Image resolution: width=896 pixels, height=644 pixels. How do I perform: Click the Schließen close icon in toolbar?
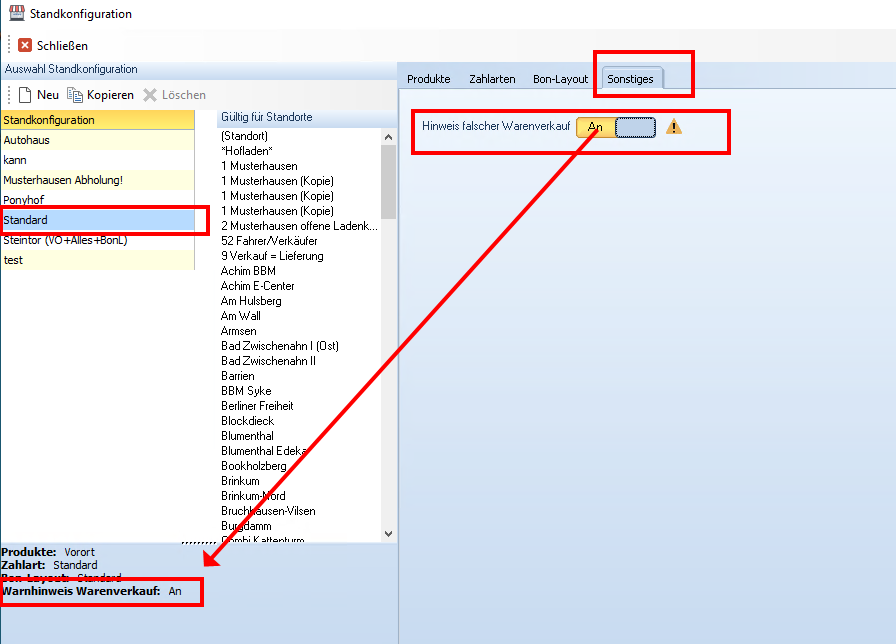coord(25,45)
